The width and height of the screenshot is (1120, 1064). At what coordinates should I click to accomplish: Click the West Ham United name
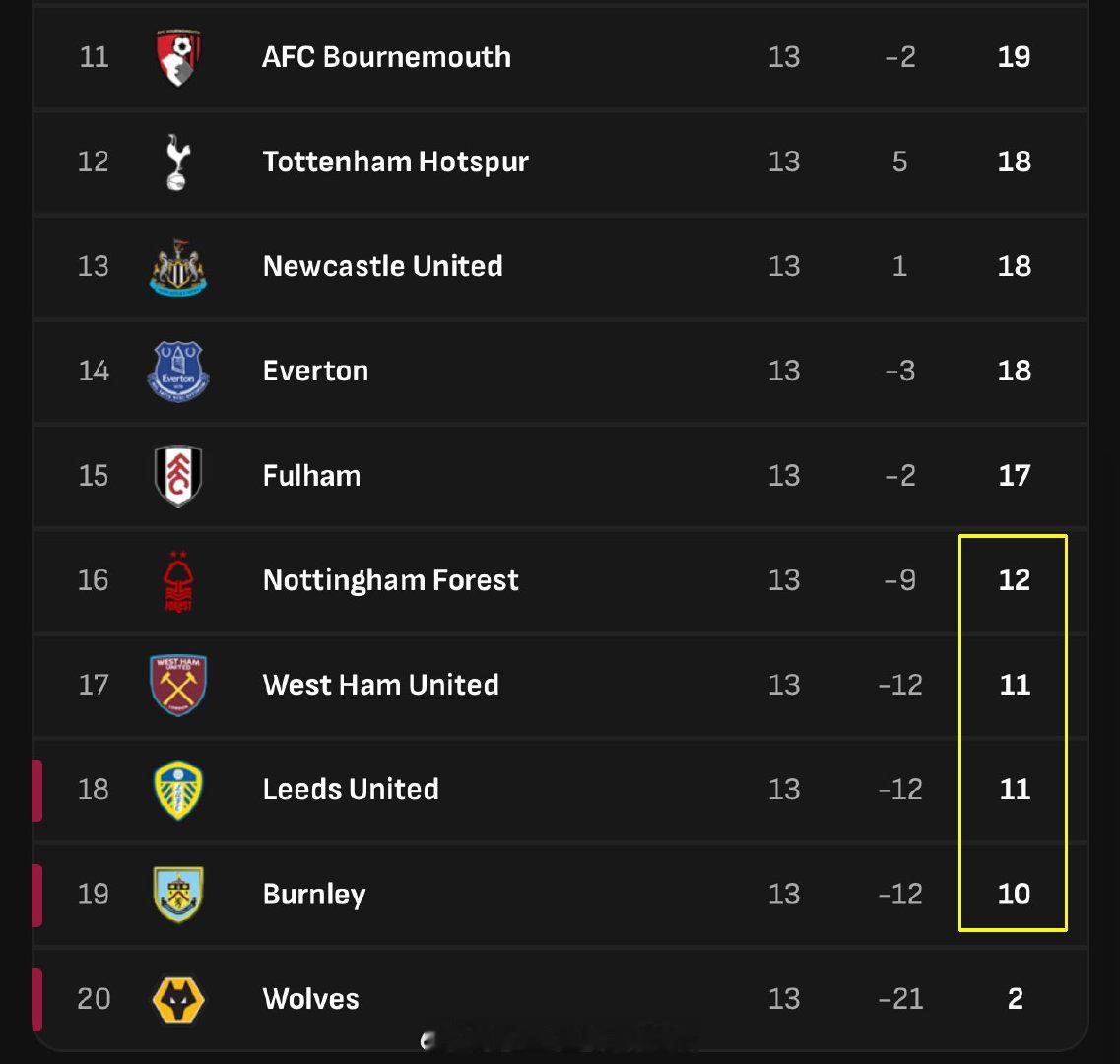point(380,685)
